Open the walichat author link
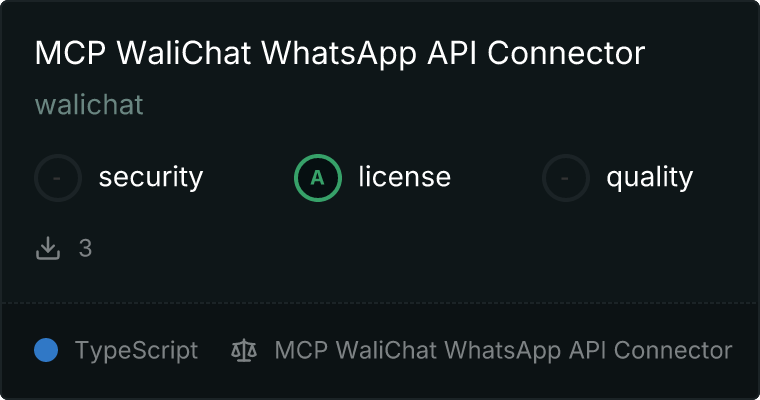 coord(89,105)
